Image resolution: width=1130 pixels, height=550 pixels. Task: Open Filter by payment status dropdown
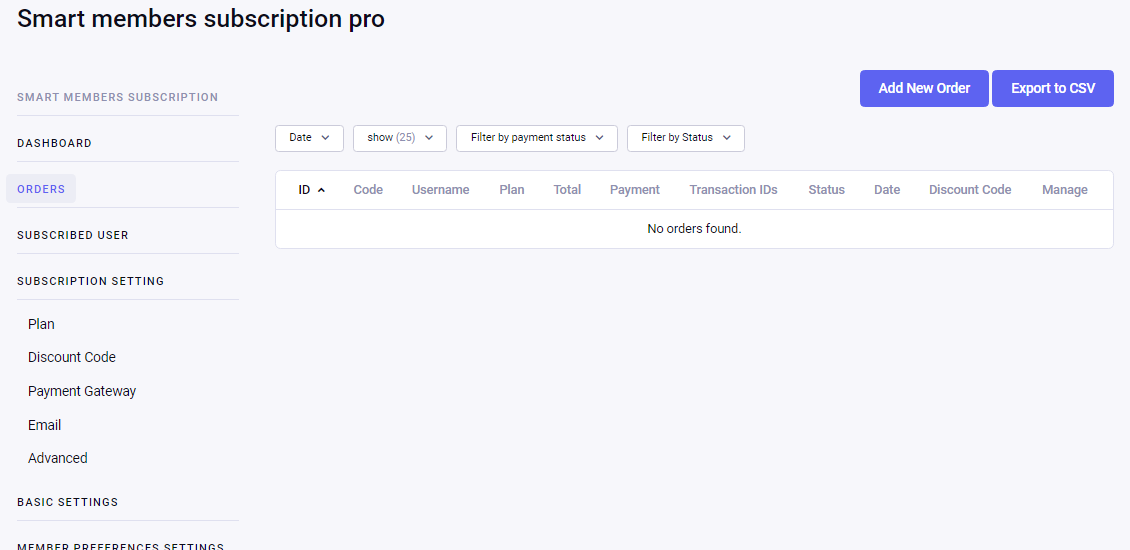pyautogui.click(x=536, y=138)
